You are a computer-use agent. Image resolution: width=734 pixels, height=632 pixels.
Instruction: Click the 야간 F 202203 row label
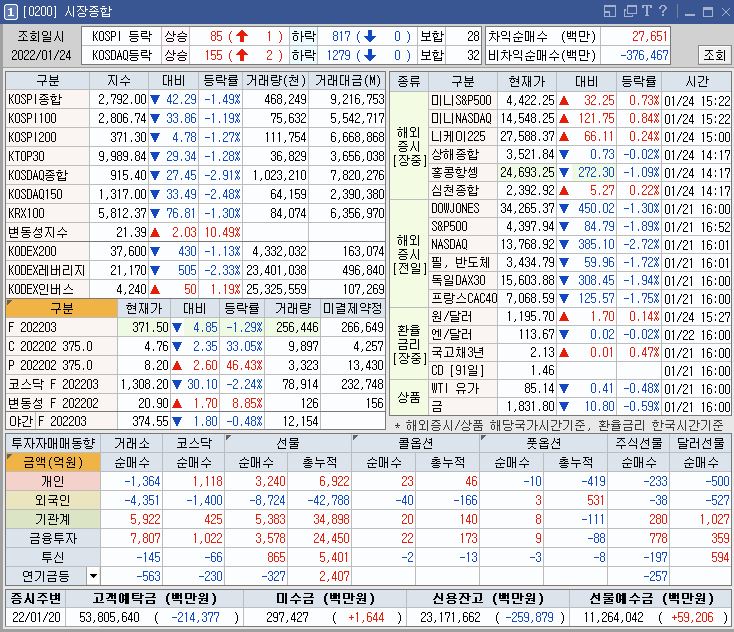click(61, 421)
